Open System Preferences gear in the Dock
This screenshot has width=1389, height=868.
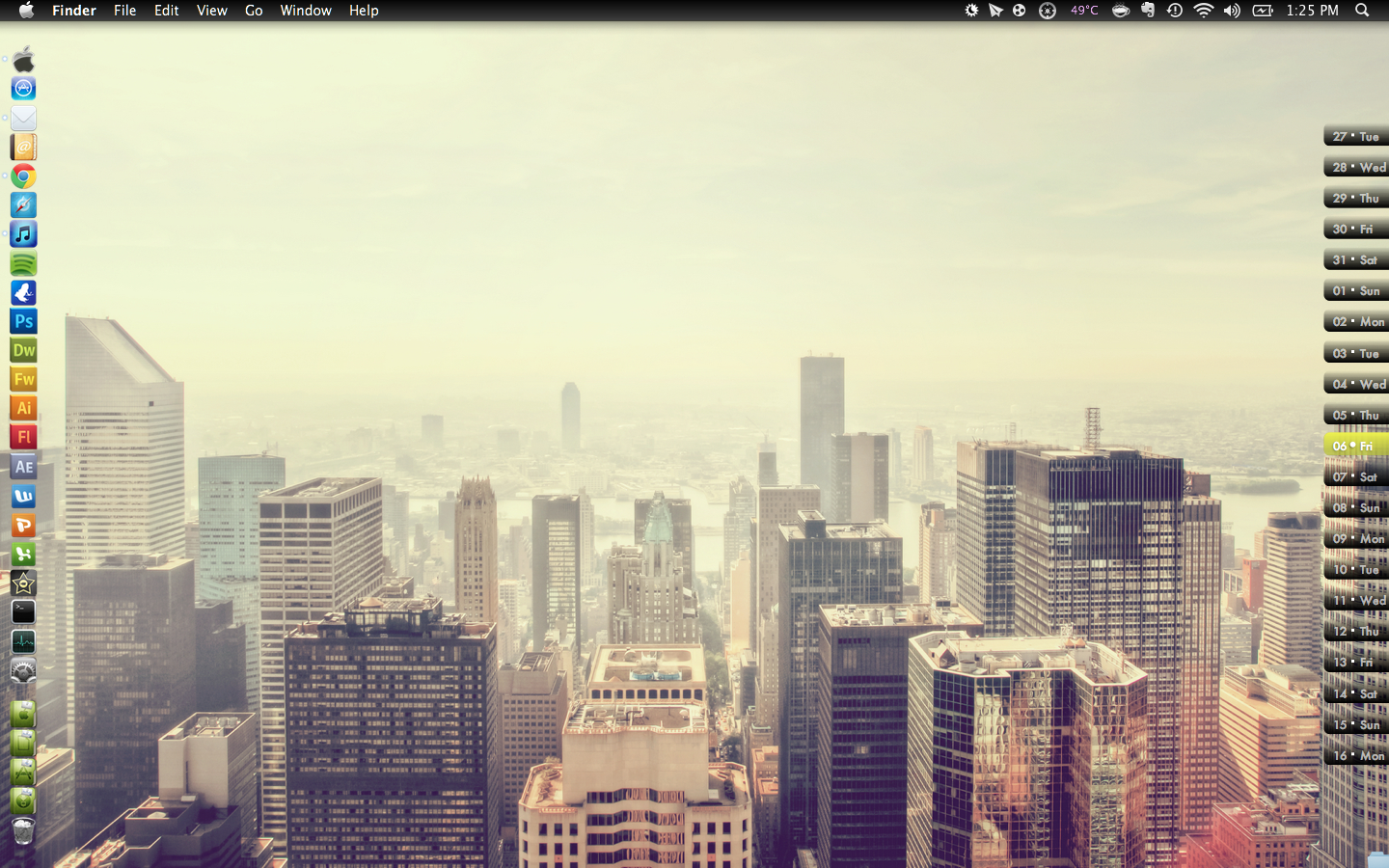[x=23, y=670]
